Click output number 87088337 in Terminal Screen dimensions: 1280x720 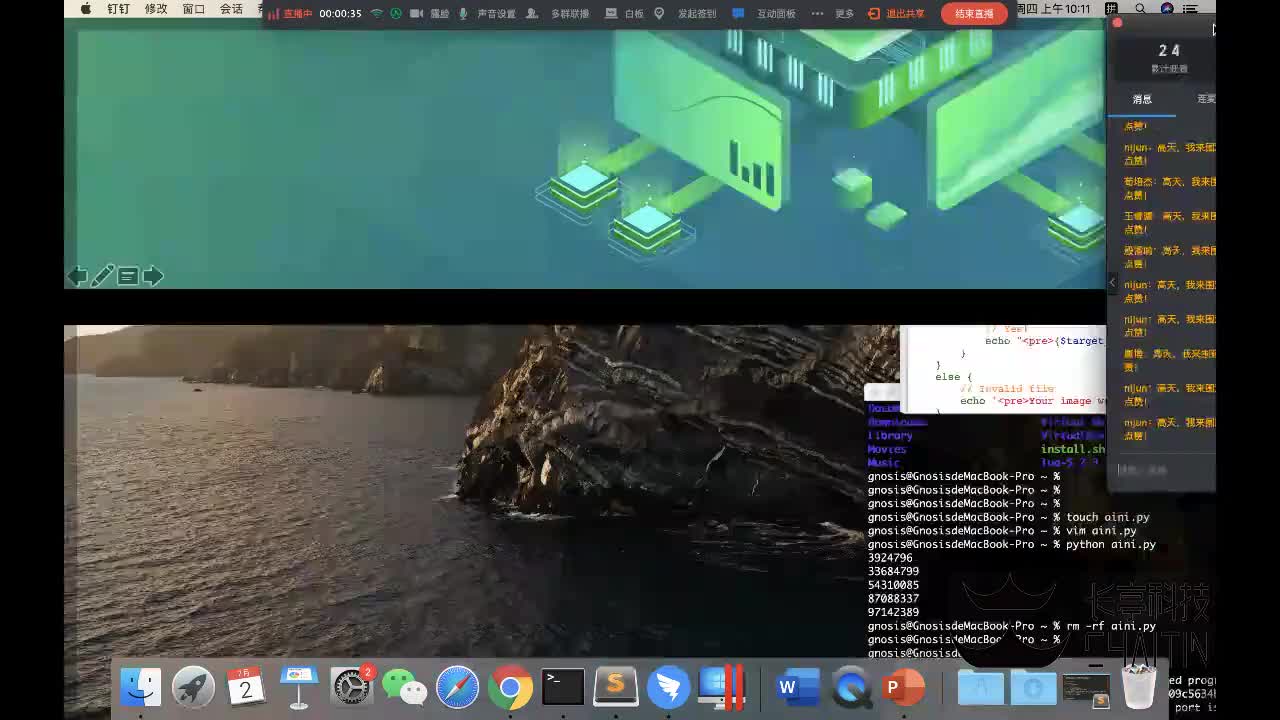tap(893, 599)
